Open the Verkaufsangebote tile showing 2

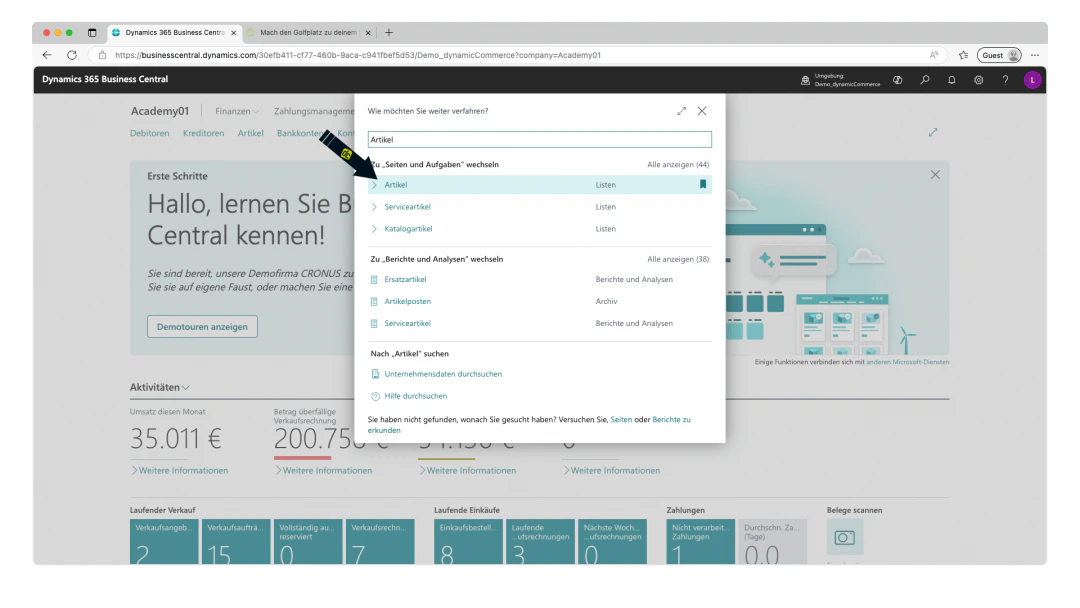[x=165, y=542]
